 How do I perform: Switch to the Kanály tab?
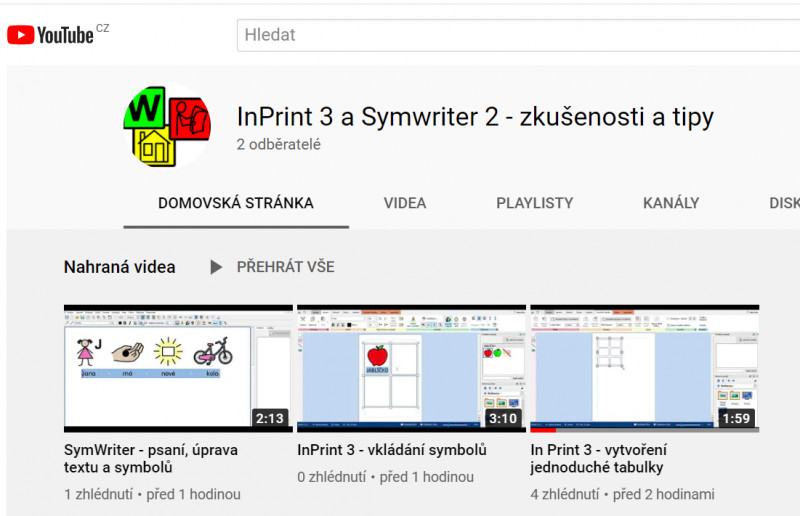(671, 203)
